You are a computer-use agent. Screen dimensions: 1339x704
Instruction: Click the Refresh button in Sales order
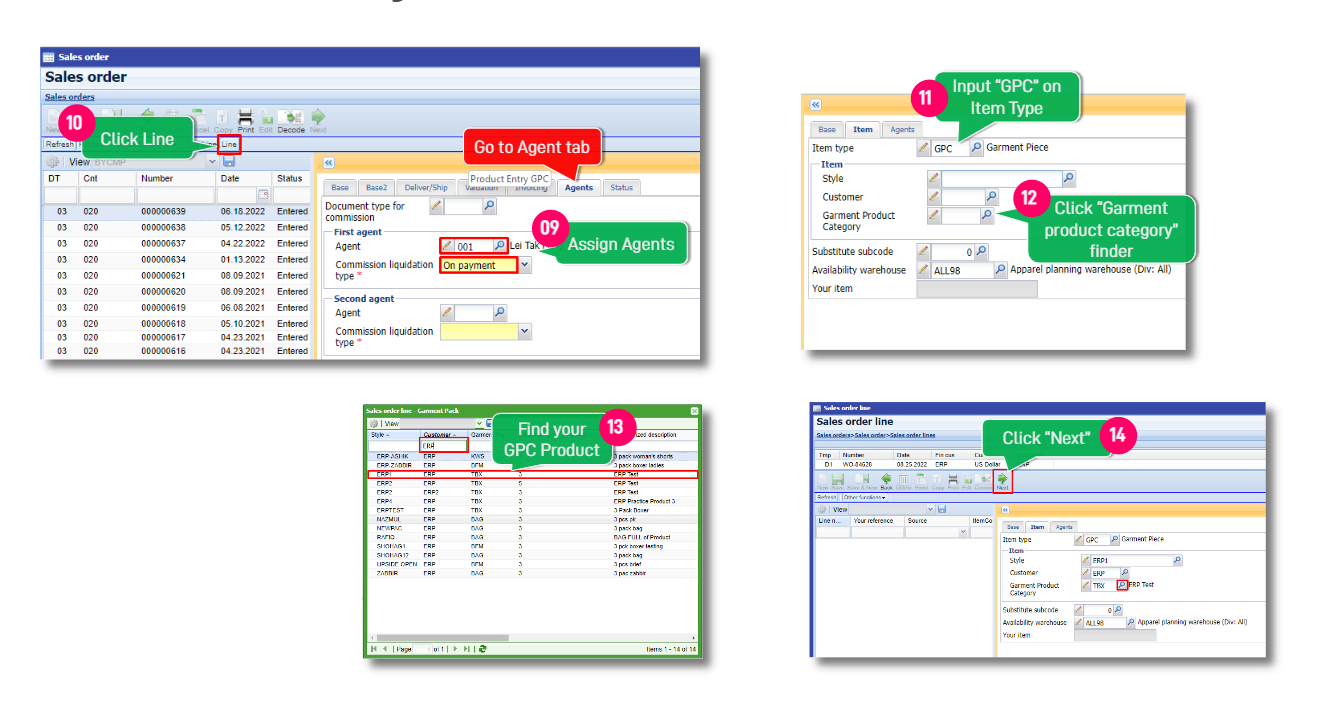click(x=59, y=145)
